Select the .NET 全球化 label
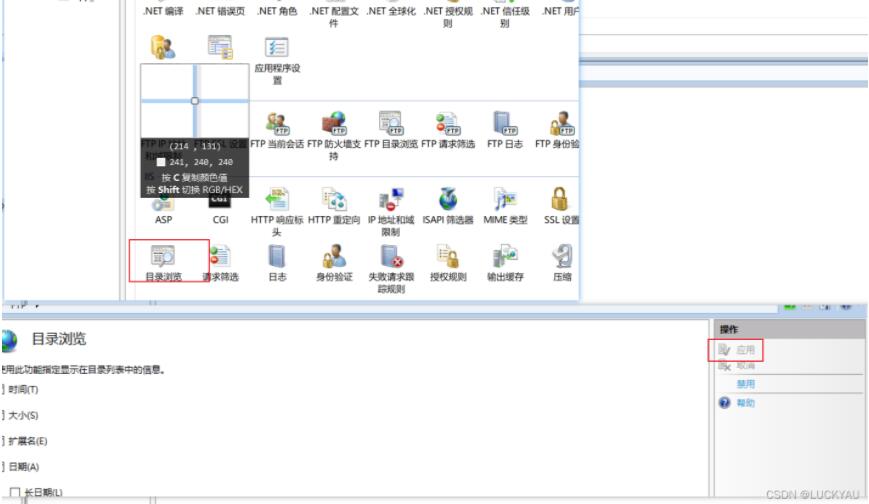 (391, 11)
